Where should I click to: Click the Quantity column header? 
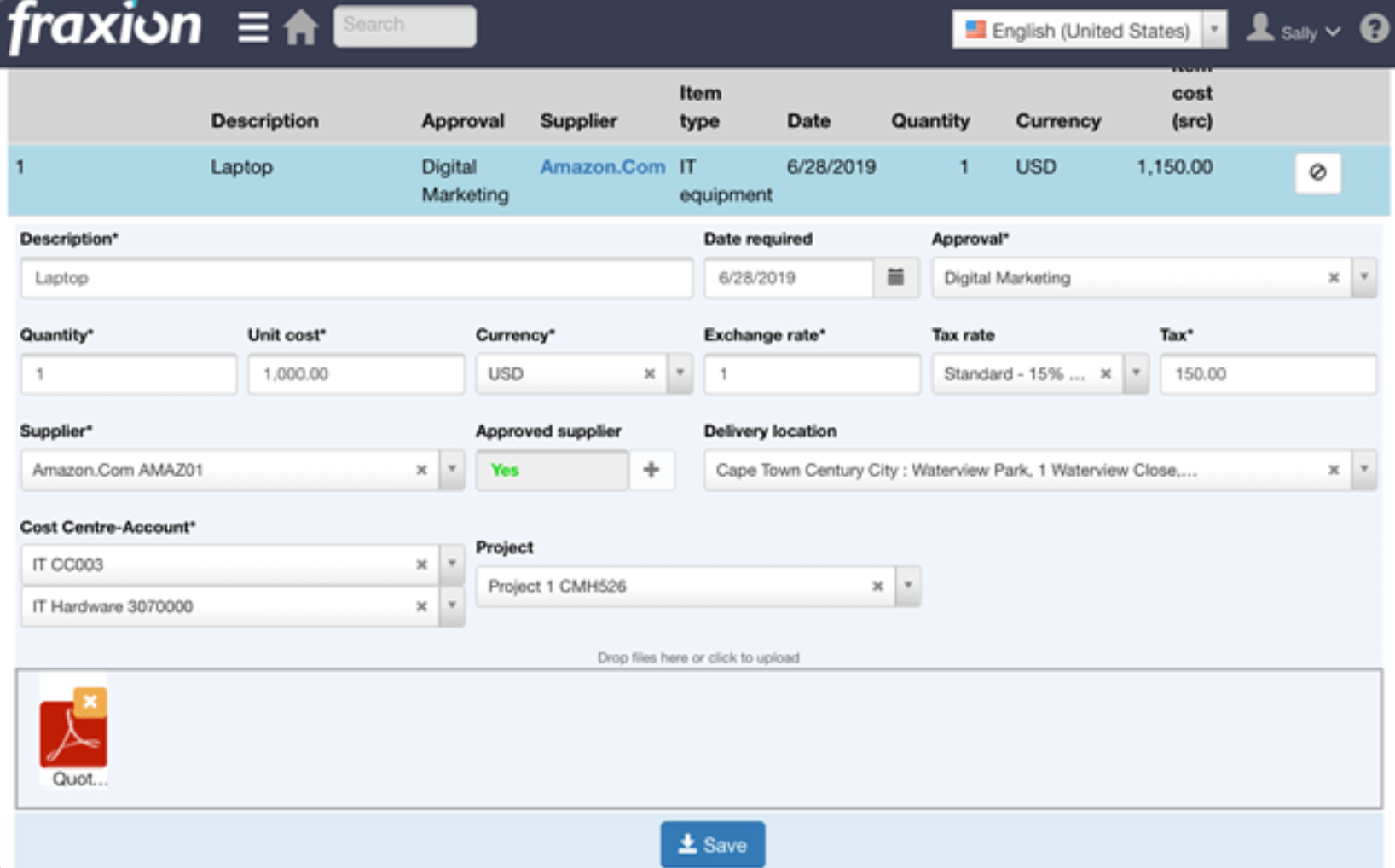click(930, 121)
